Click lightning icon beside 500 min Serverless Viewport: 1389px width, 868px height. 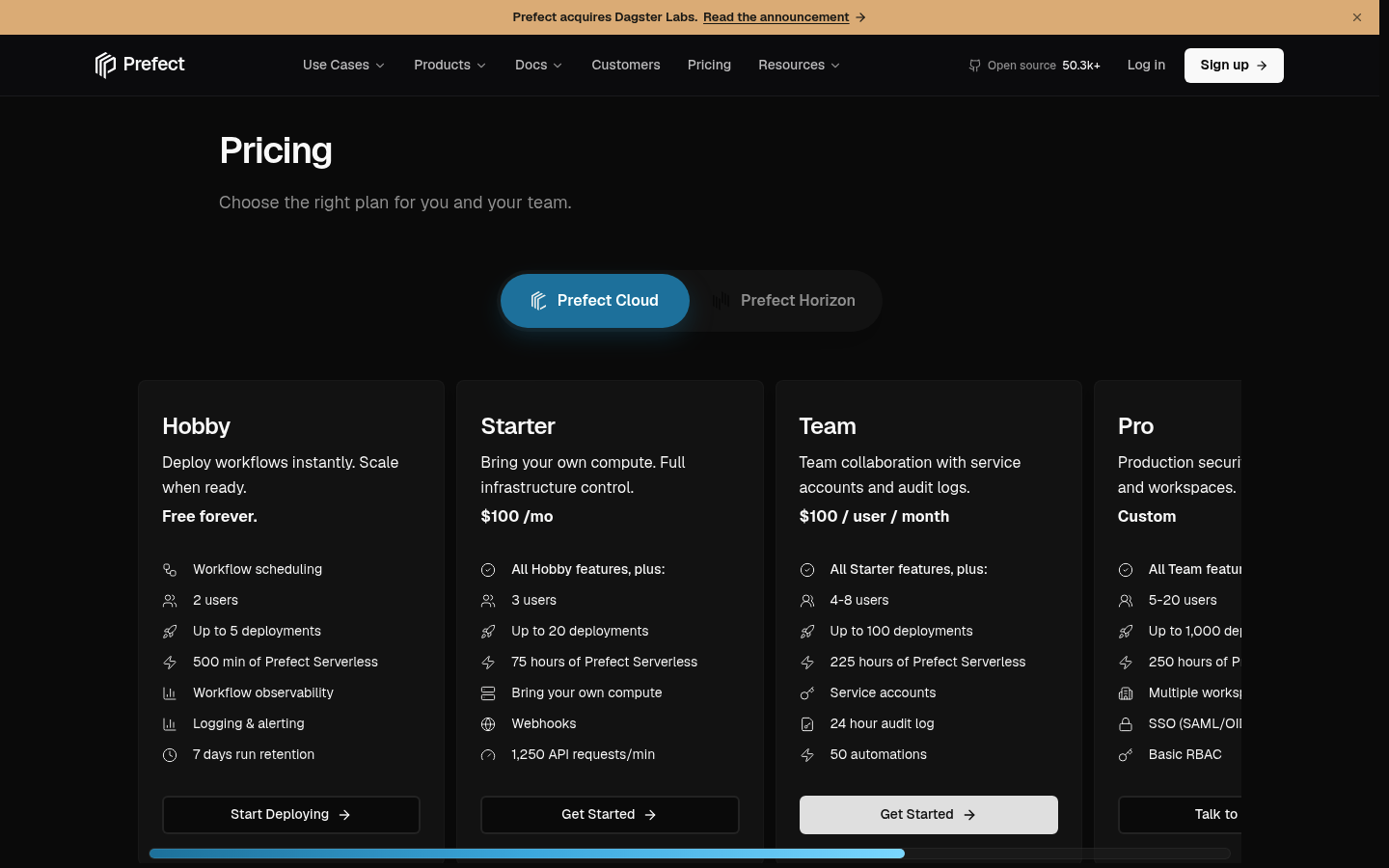pos(170,663)
